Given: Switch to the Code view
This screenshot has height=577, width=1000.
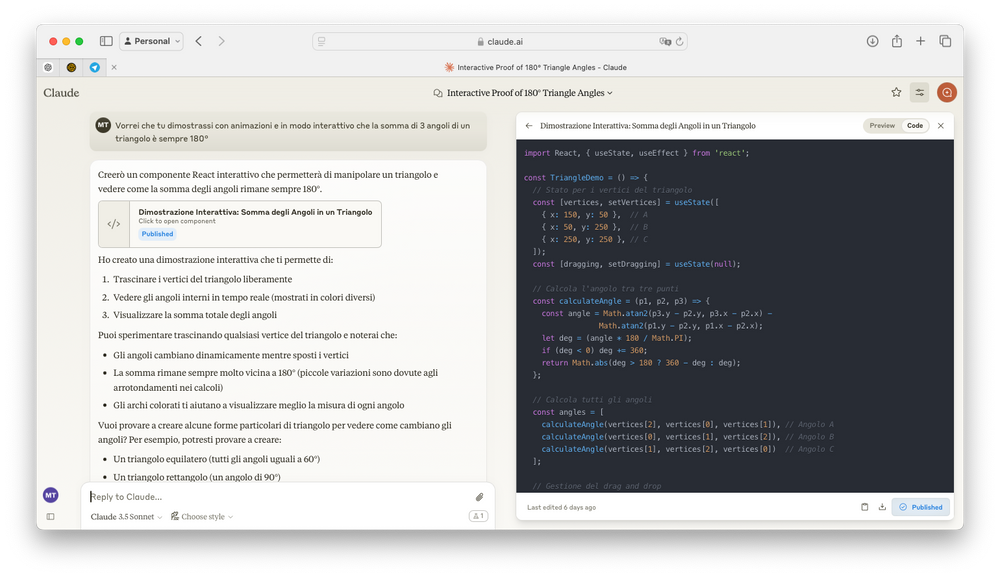Looking at the screenshot, I should pyautogui.click(x=915, y=126).
